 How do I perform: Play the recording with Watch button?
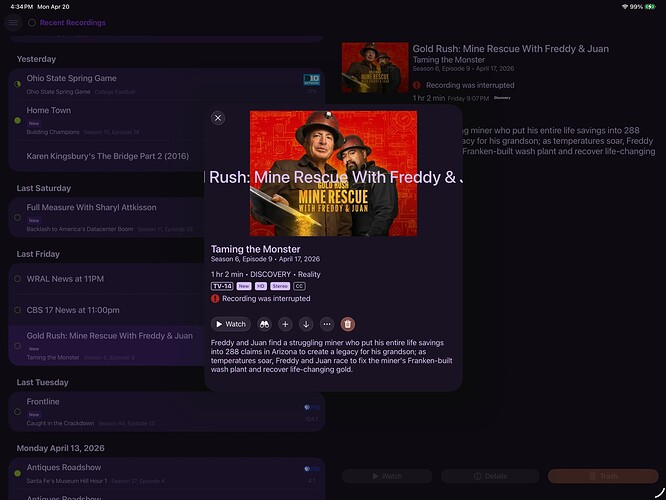click(231, 324)
